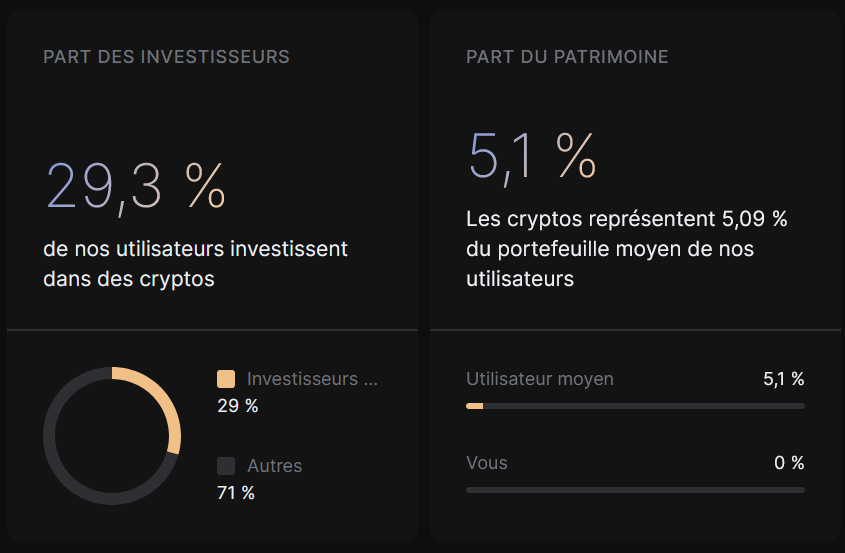This screenshot has height=553, width=845.
Task: Click the 71 % legend value
Action: [236, 493]
